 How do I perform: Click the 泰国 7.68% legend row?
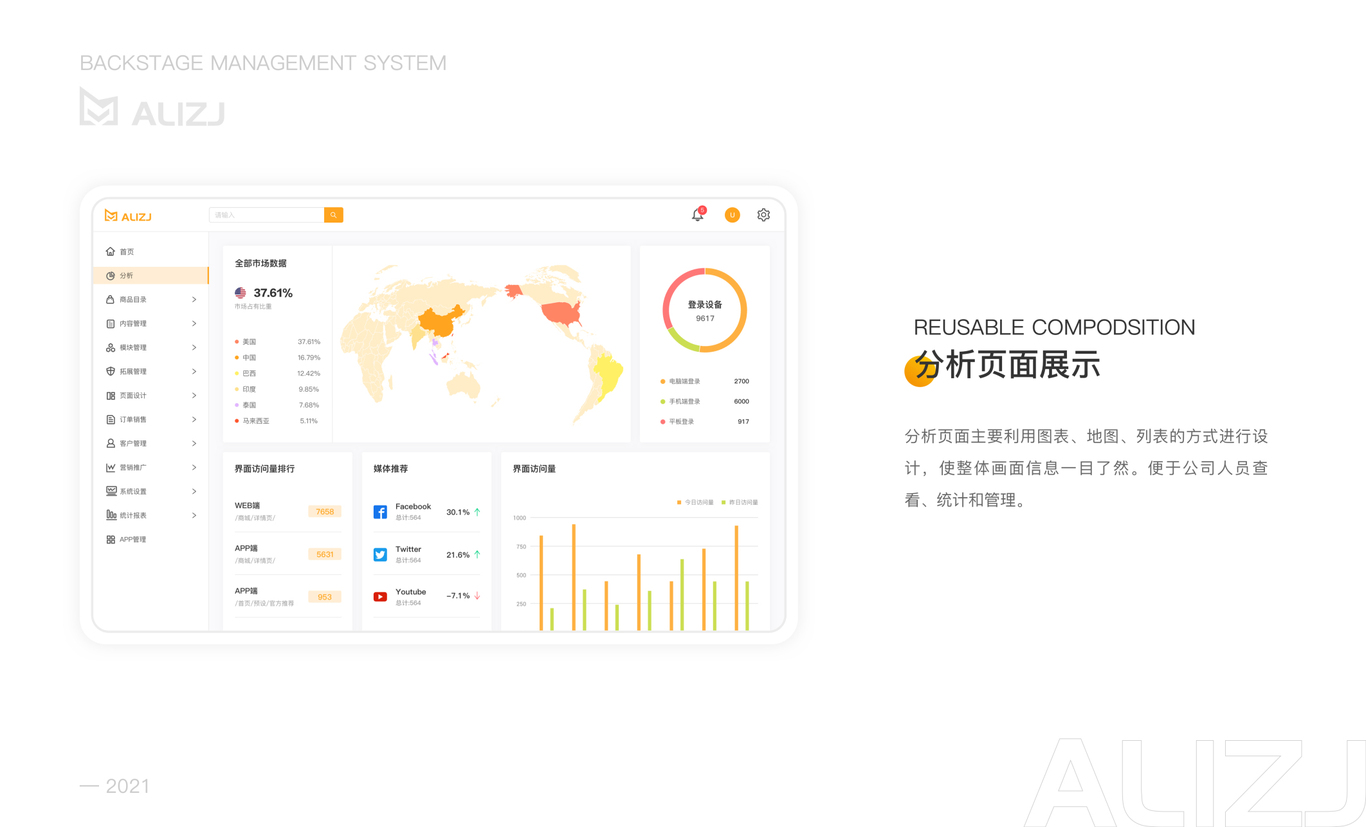[x=278, y=405]
